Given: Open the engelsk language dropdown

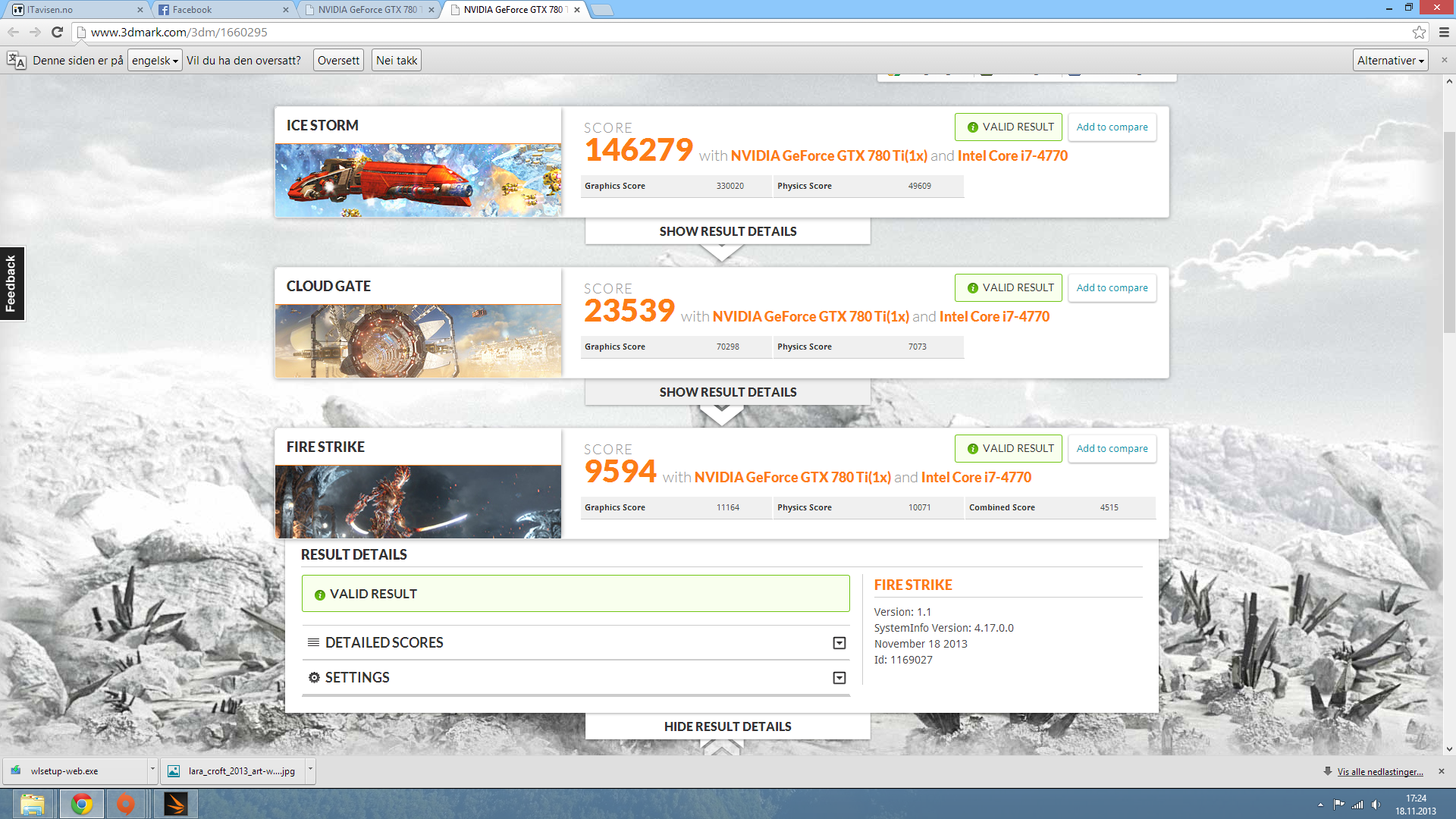Looking at the screenshot, I should 155,61.
